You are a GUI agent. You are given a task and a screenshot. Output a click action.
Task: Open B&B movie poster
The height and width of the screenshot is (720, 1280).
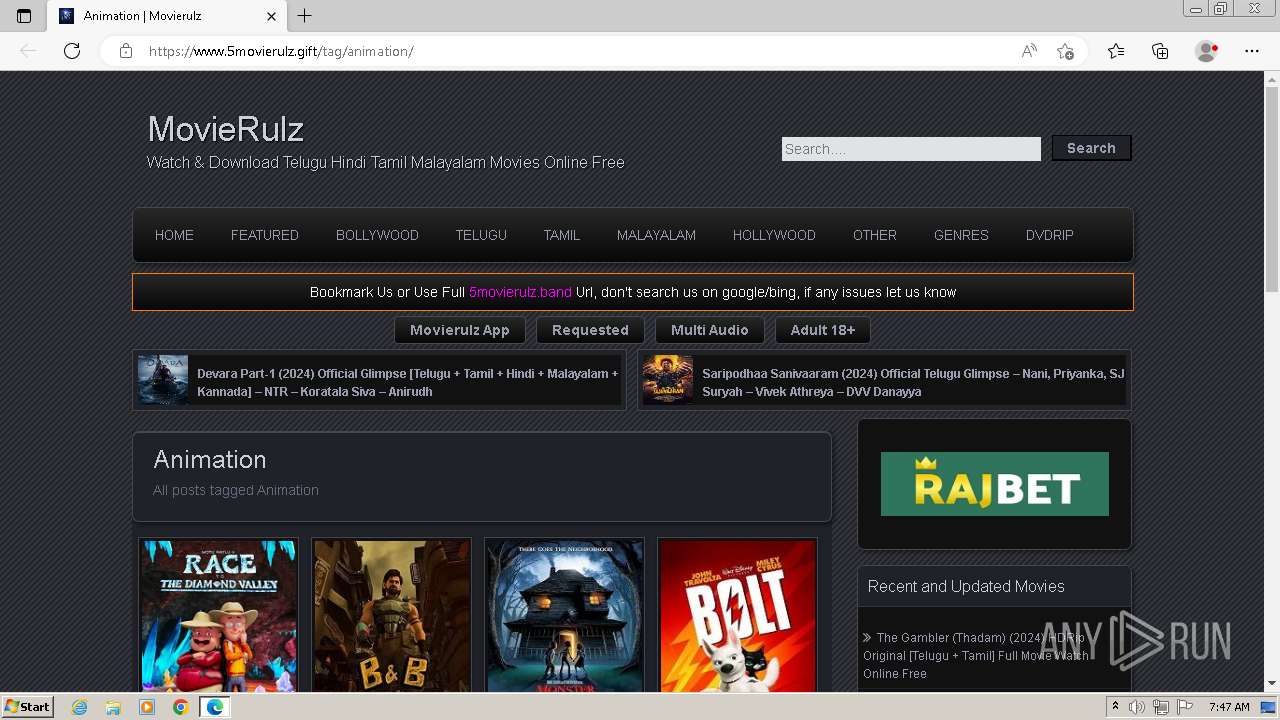tap(391, 616)
